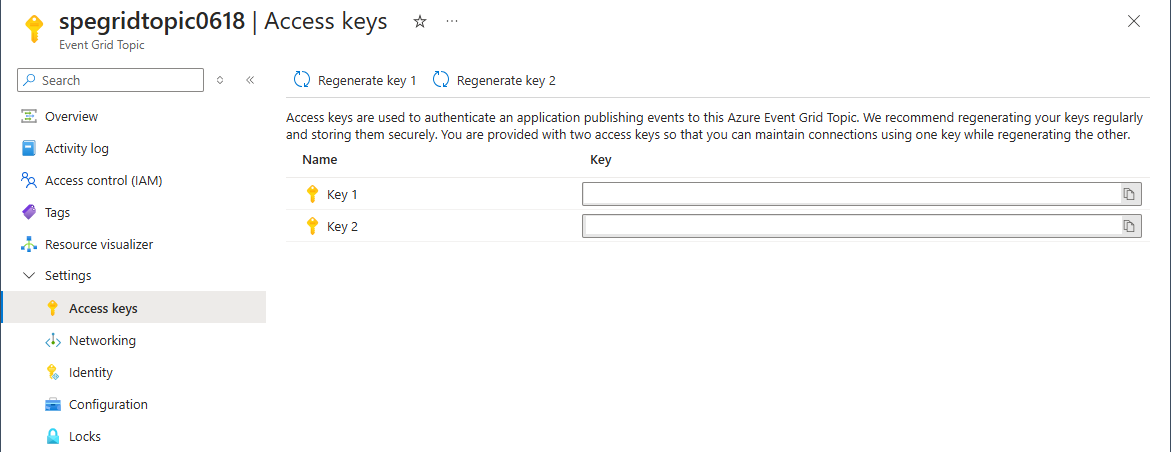Favorite this resource with the star icon
Viewport: 1171px width, 452px height.
click(420, 22)
